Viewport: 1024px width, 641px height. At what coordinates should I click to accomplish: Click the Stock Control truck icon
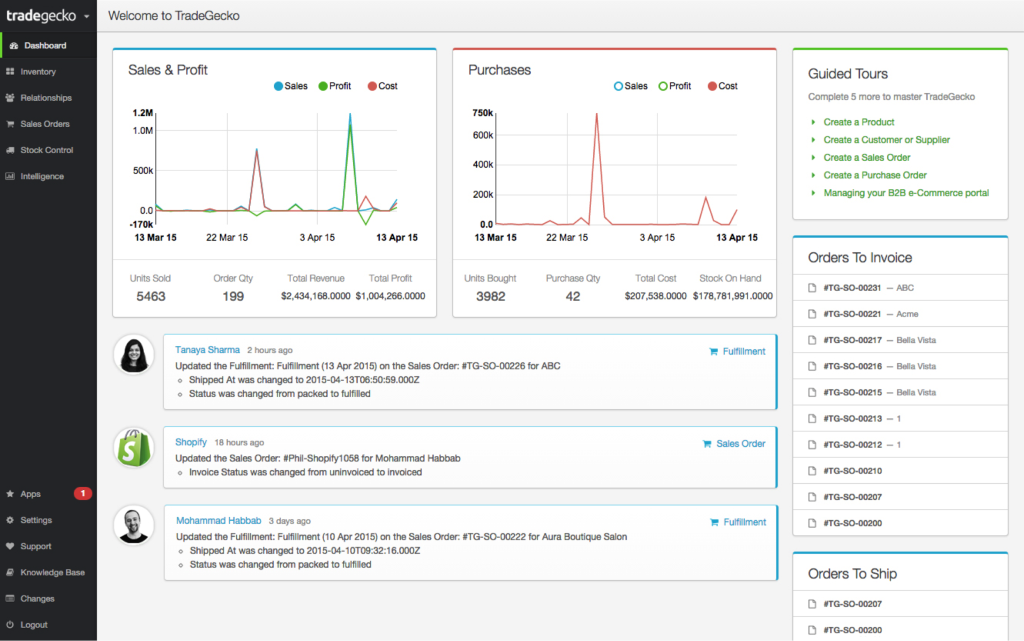(x=10, y=150)
